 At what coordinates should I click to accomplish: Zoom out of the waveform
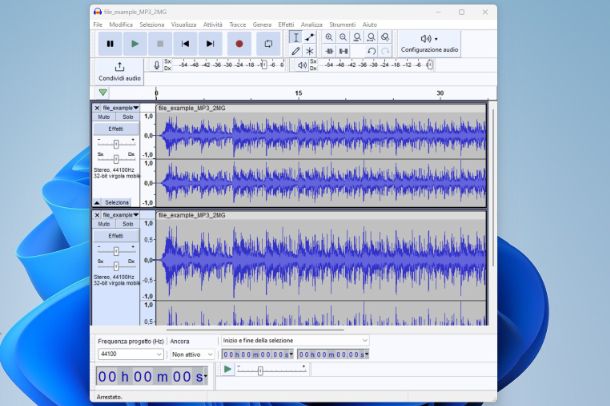(343, 37)
